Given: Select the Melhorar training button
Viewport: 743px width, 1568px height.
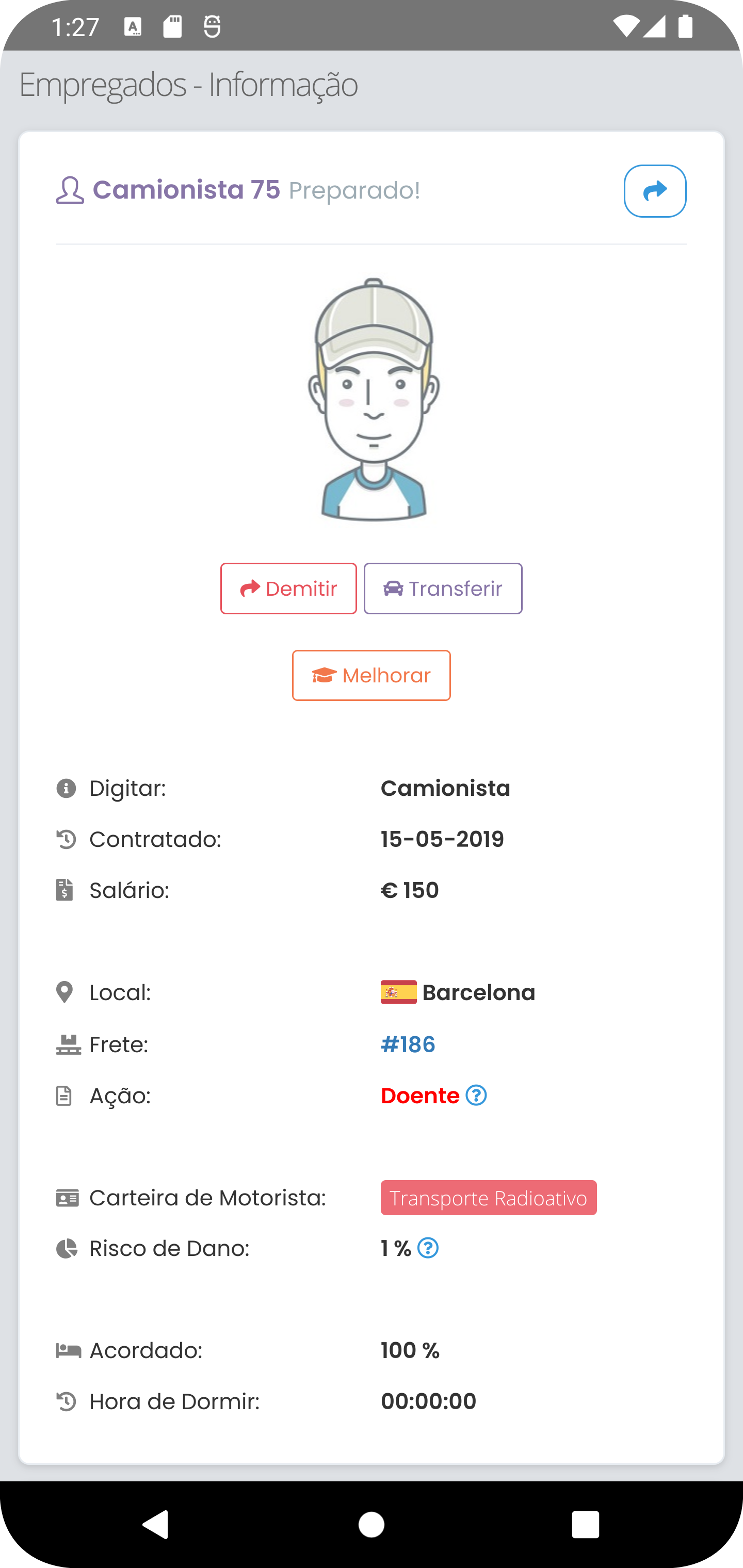Looking at the screenshot, I should point(371,675).
